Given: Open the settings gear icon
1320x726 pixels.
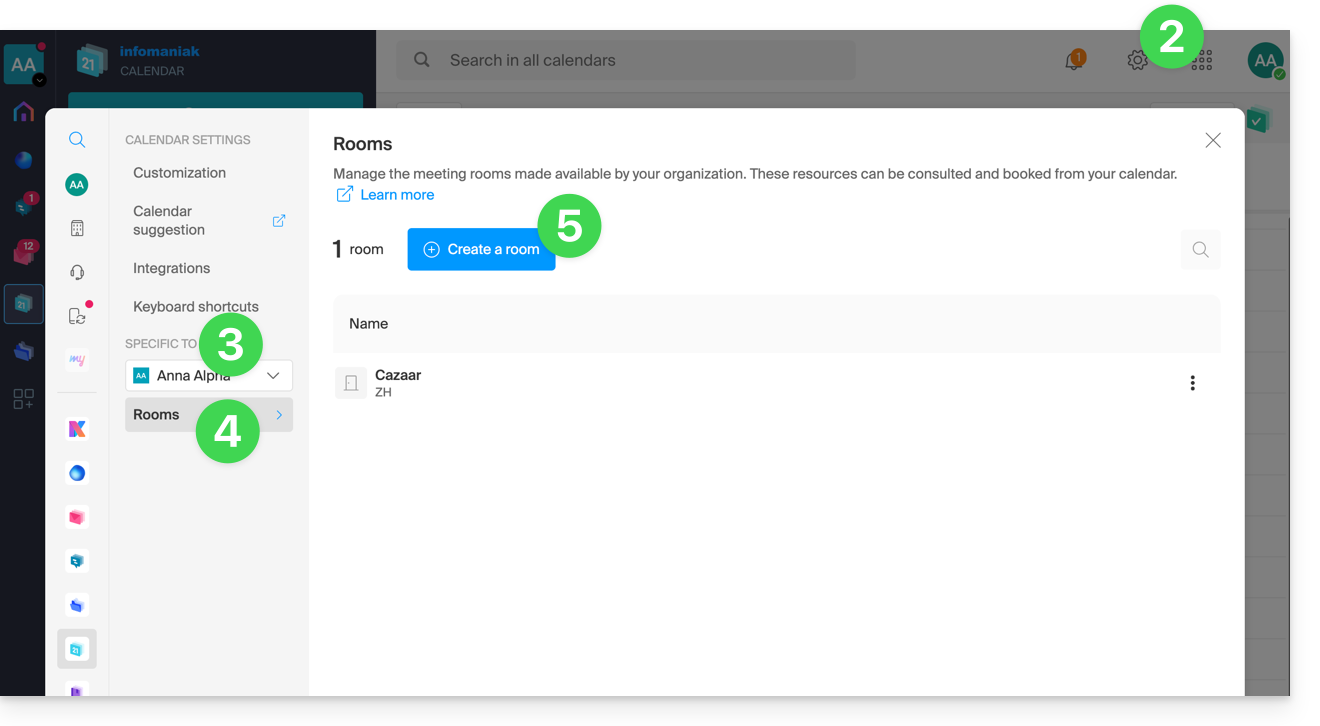Looking at the screenshot, I should [x=1137, y=61].
